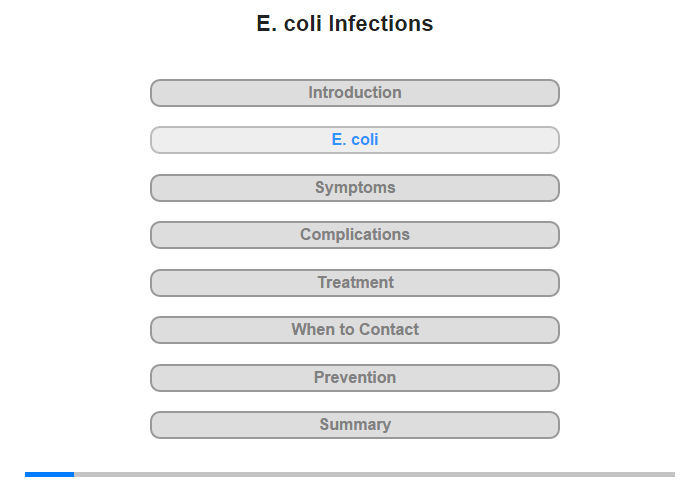Screen dimensions: 700x480
Task: Click the gray unfilled part of progress bar
Action: (374, 474)
